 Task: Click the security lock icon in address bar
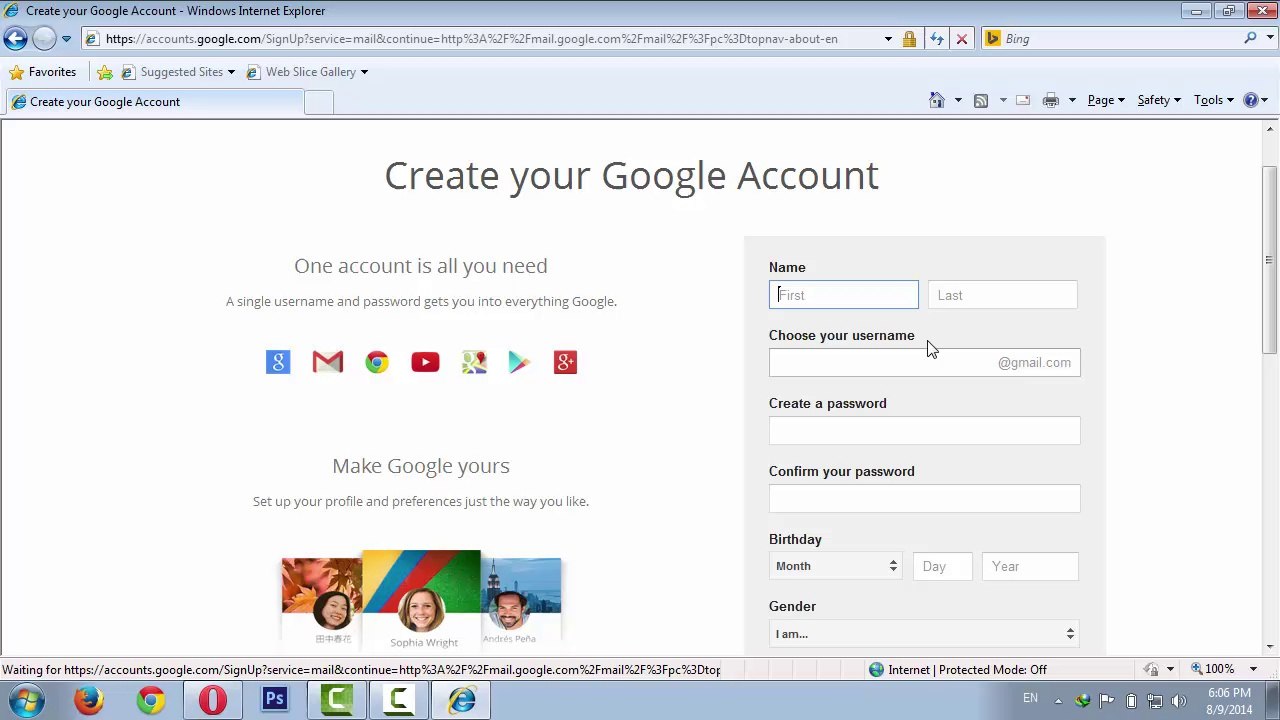(909, 39)
